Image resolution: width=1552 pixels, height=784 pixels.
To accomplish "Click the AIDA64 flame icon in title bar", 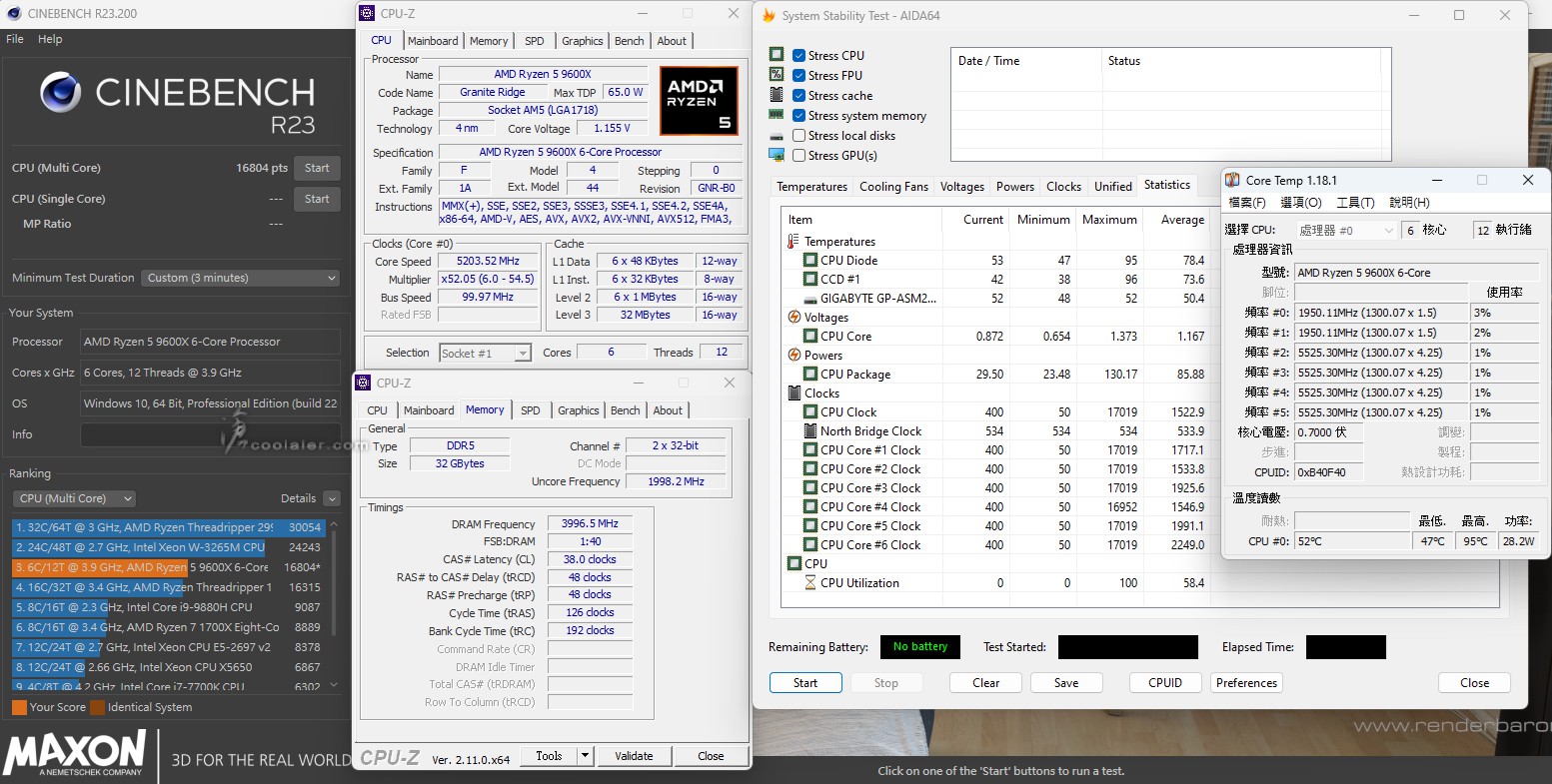I will [769, 16].
